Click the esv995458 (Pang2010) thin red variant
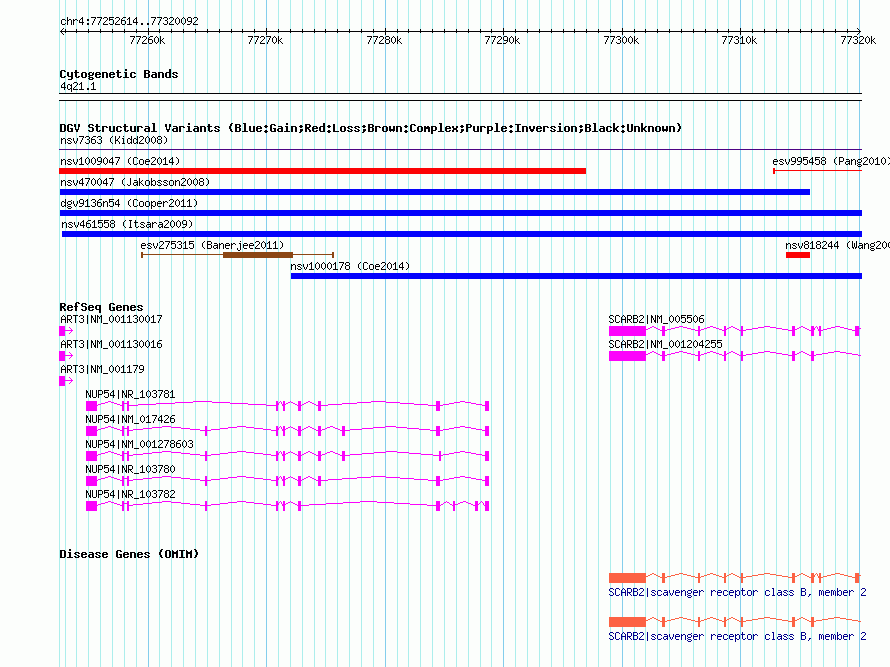890x667 pixels. (x=817, y=171)
